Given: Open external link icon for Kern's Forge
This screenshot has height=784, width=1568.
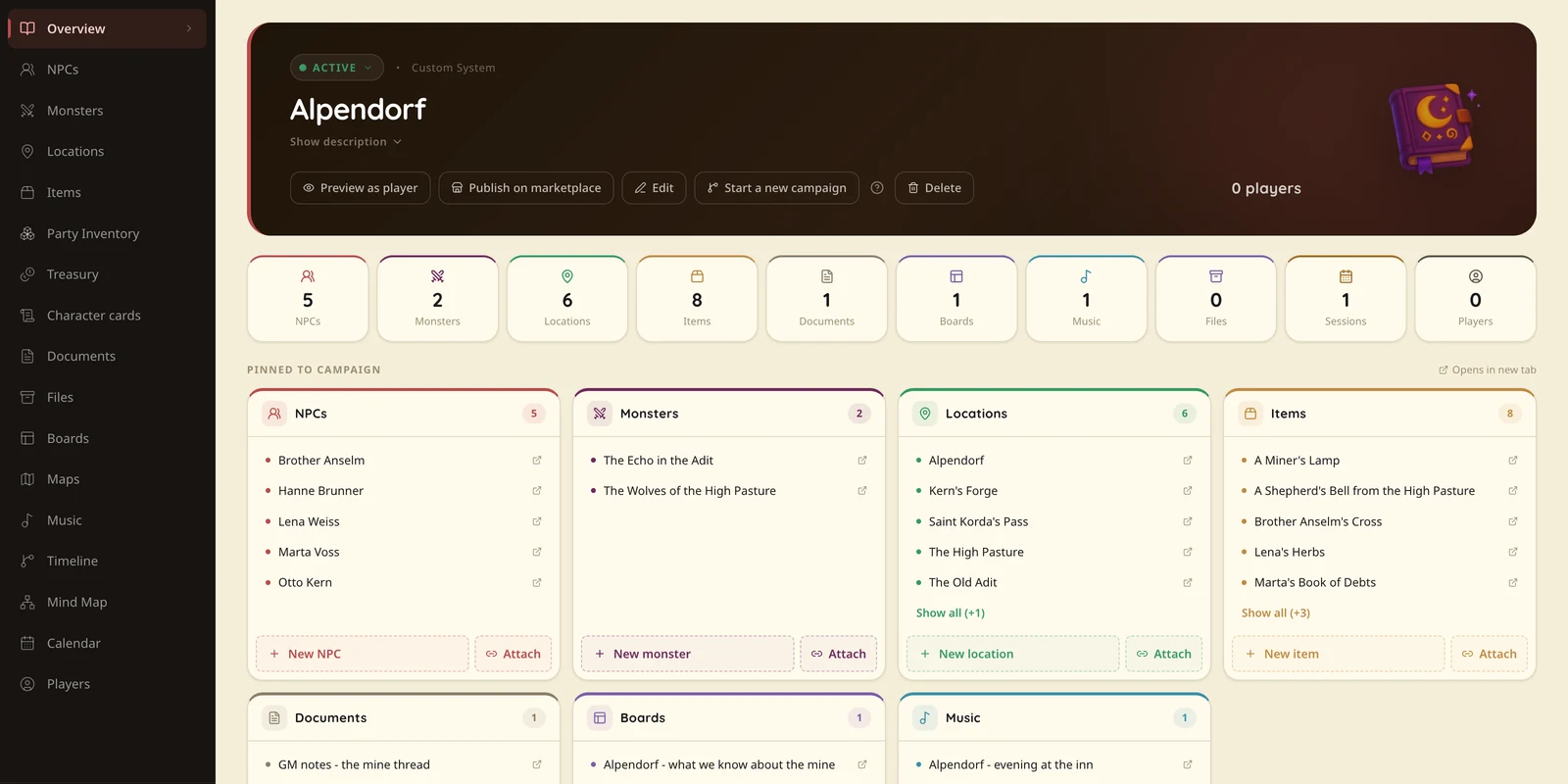Looking at the screenshot, I should click(1188, 490).
